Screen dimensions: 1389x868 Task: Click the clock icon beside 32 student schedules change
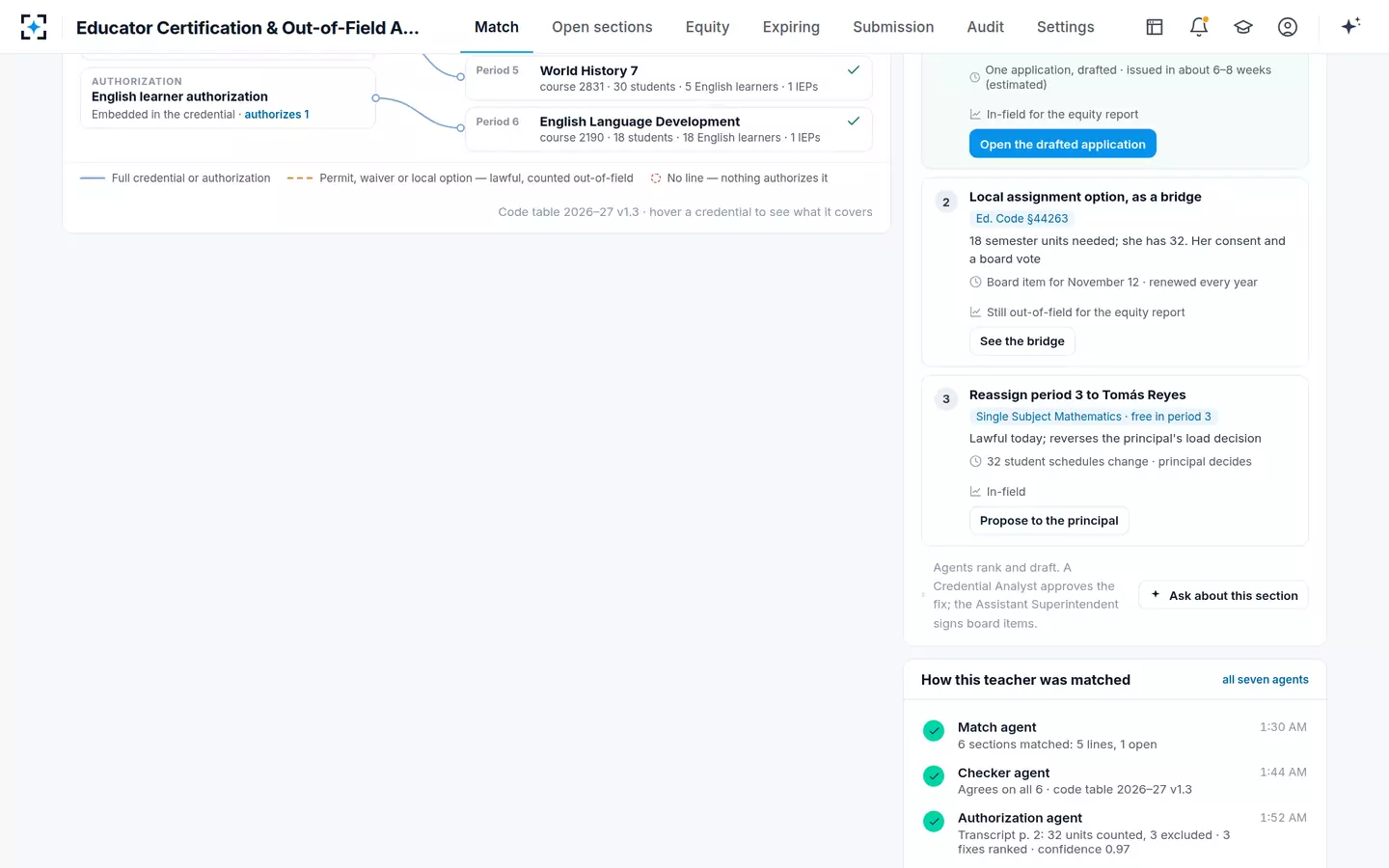click(x=975, y=462)
